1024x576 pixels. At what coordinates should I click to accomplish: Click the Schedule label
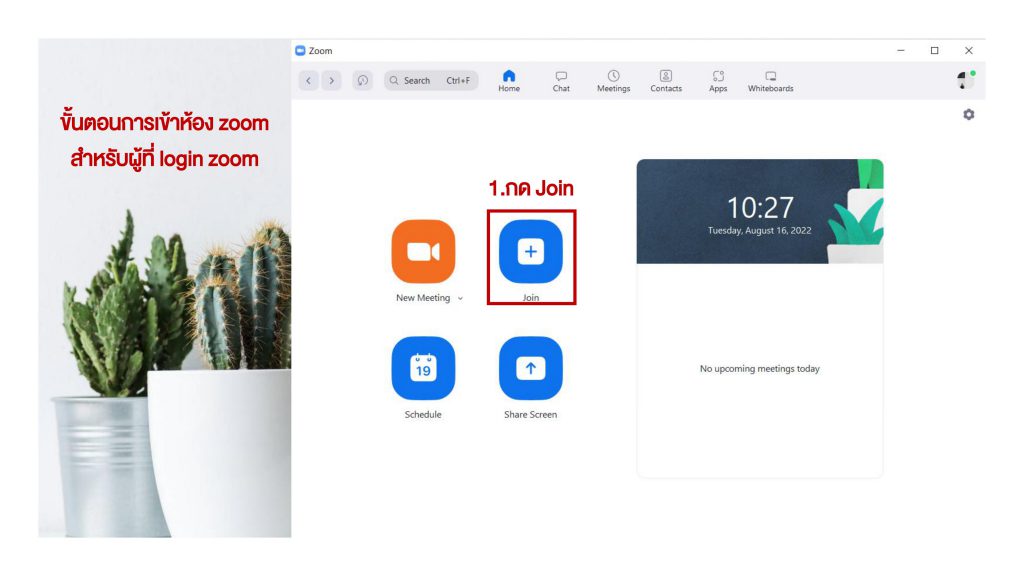(423, 415)
